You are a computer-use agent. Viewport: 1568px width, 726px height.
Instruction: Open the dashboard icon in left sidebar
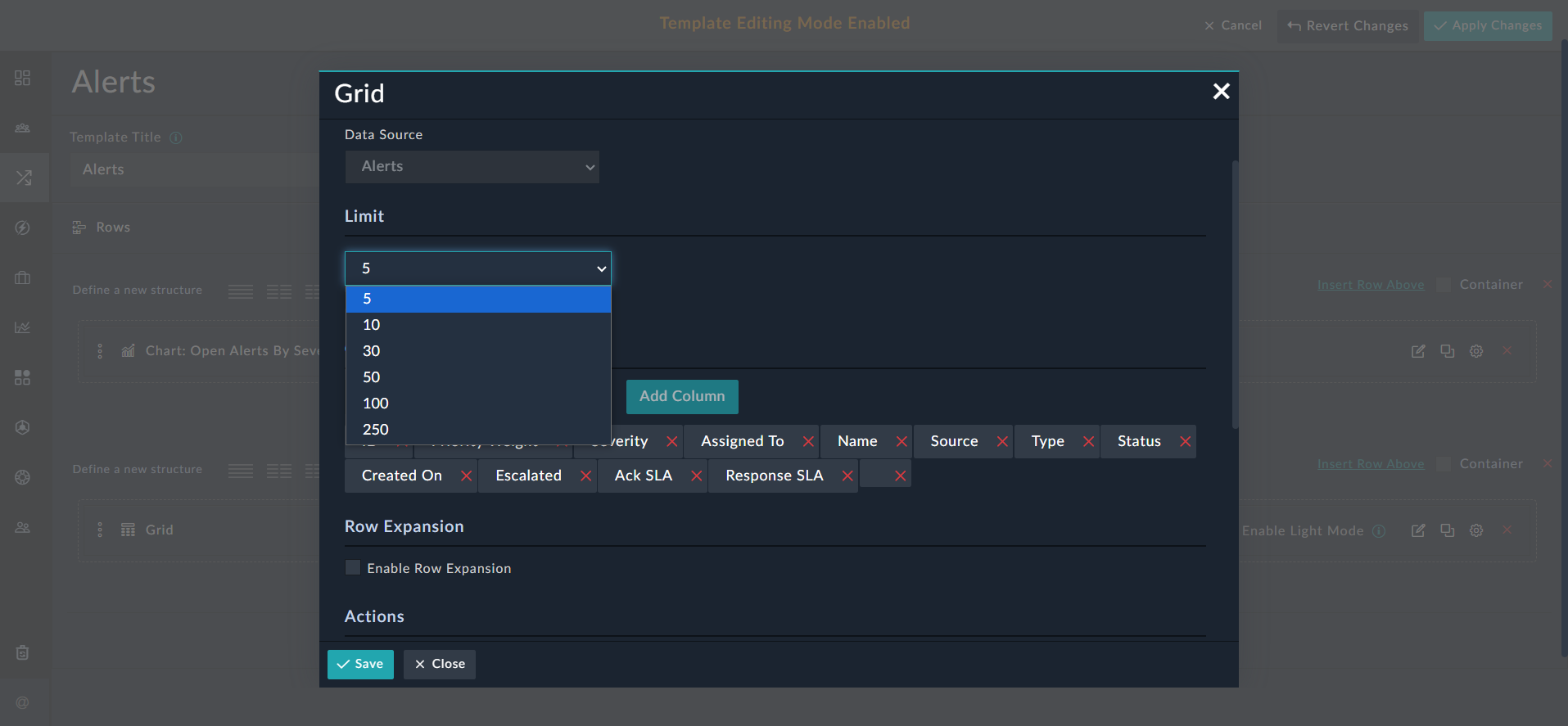(23, 78)
